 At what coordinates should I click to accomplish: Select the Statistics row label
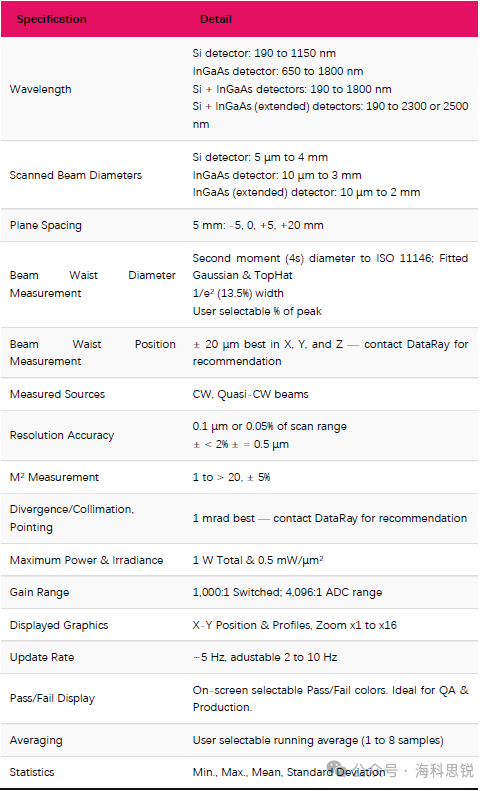pyautogui.click(x=32, y=772)
